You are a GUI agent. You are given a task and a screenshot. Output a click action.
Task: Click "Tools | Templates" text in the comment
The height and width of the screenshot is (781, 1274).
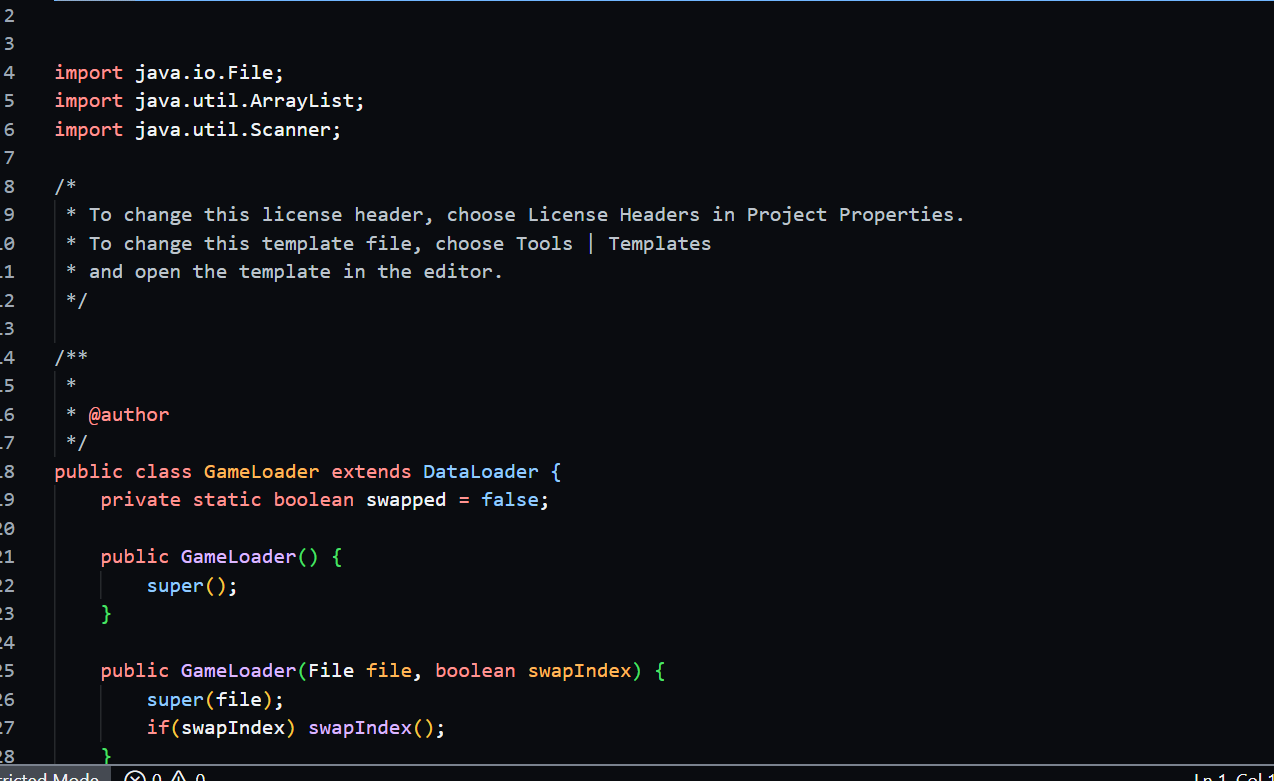pos(613,243)
